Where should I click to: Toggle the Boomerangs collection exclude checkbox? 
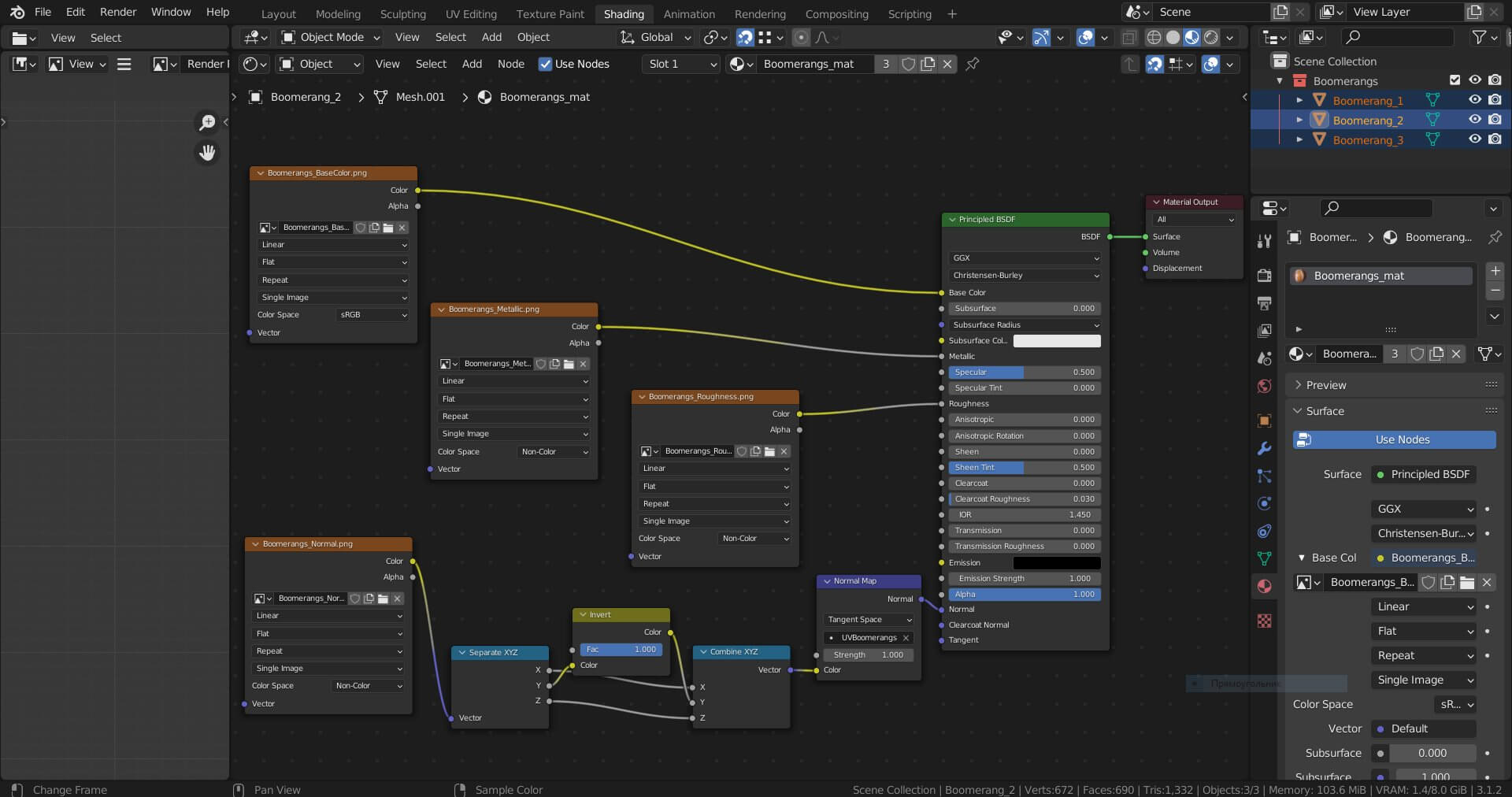[x=1455, y=80]
